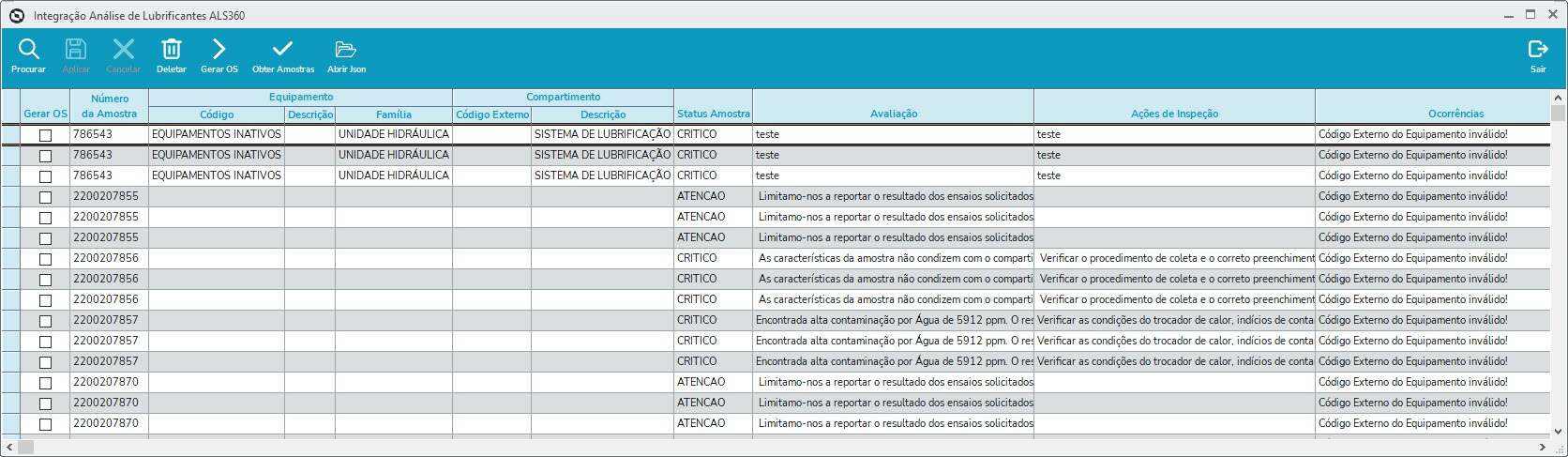The width and height of the screenshot is (1568, 457).
Task: Click the application icon in title bar
Action: 16,15
